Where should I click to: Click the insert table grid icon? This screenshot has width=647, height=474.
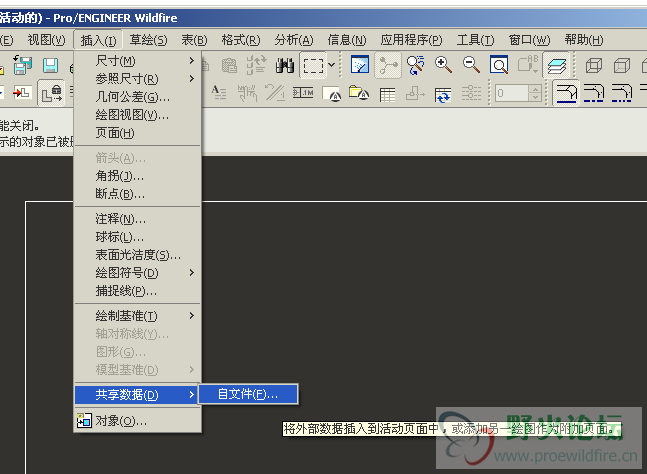387,94
